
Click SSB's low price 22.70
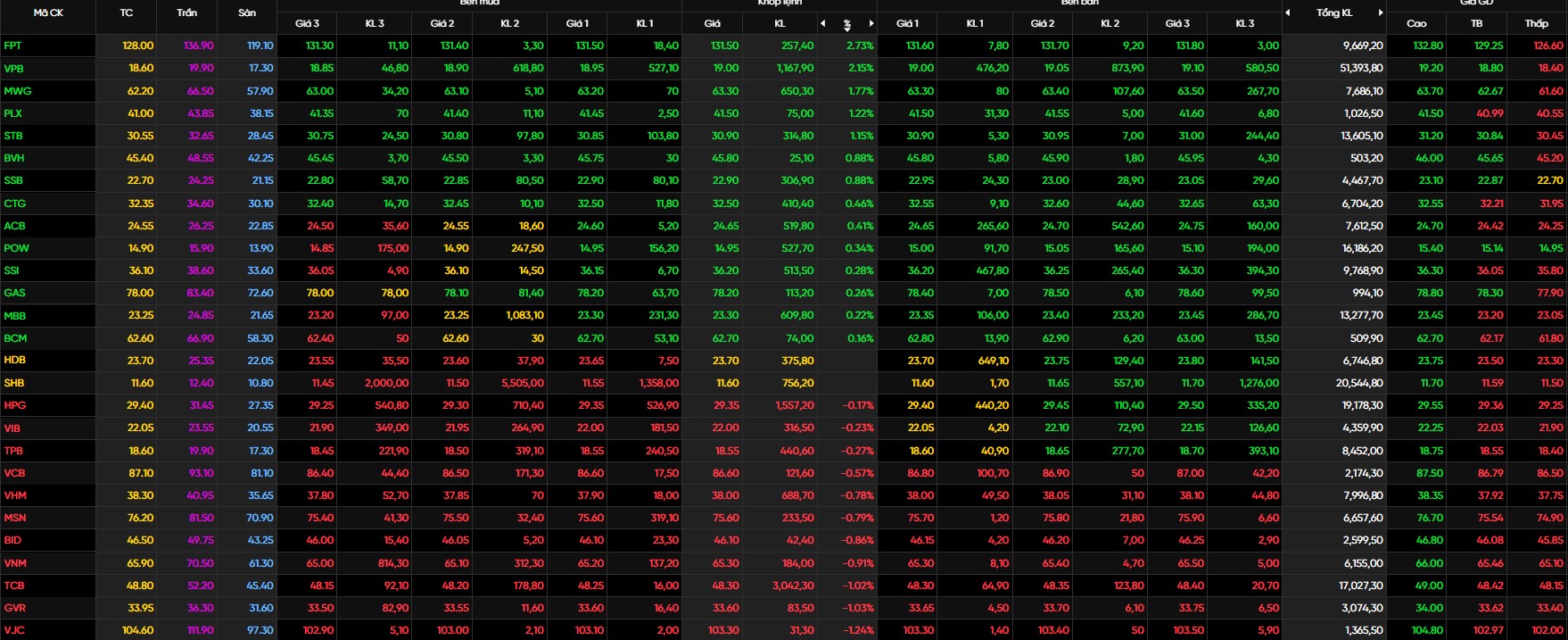1549,180
